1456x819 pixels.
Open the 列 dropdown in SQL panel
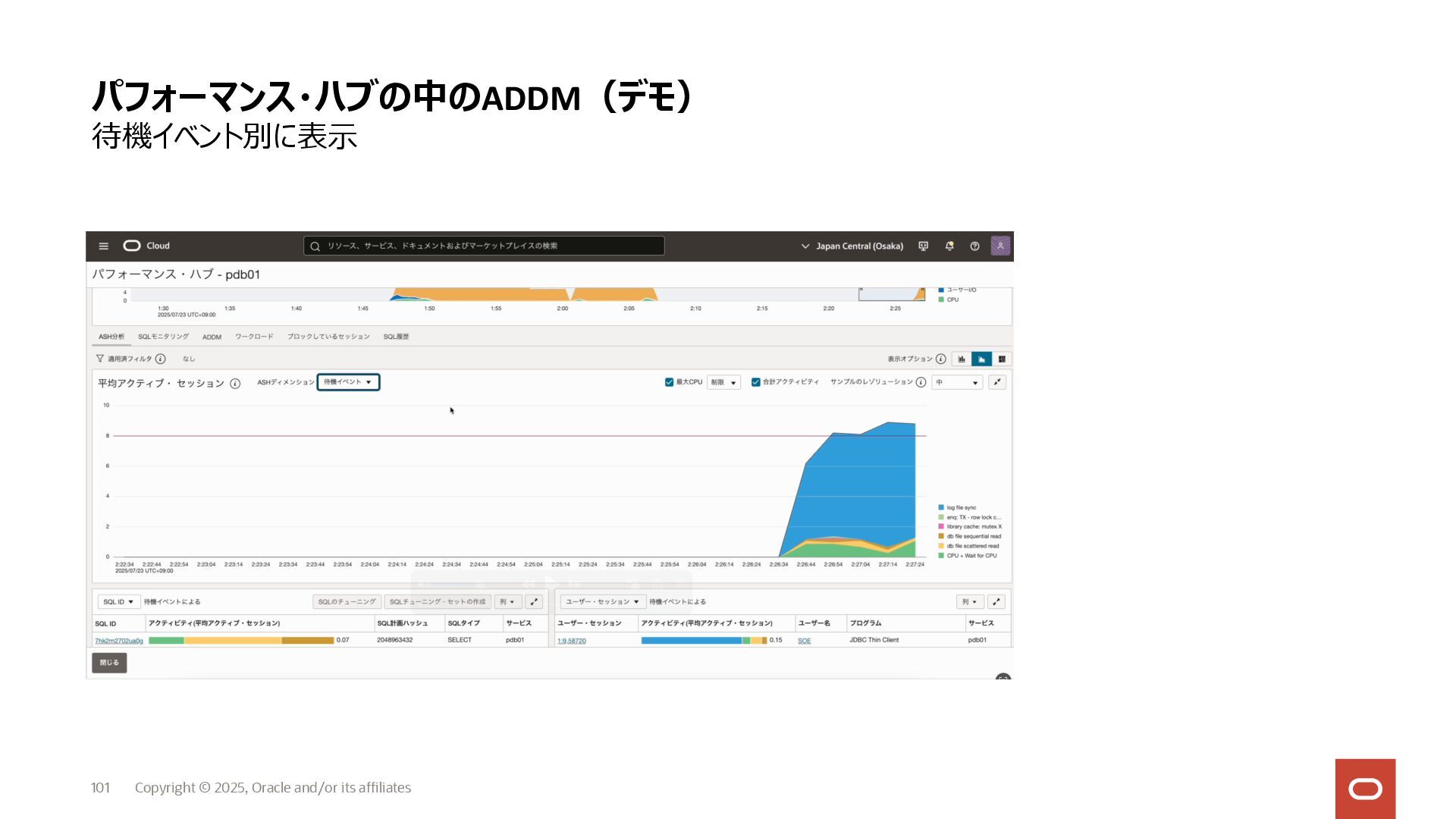[507, 602]
